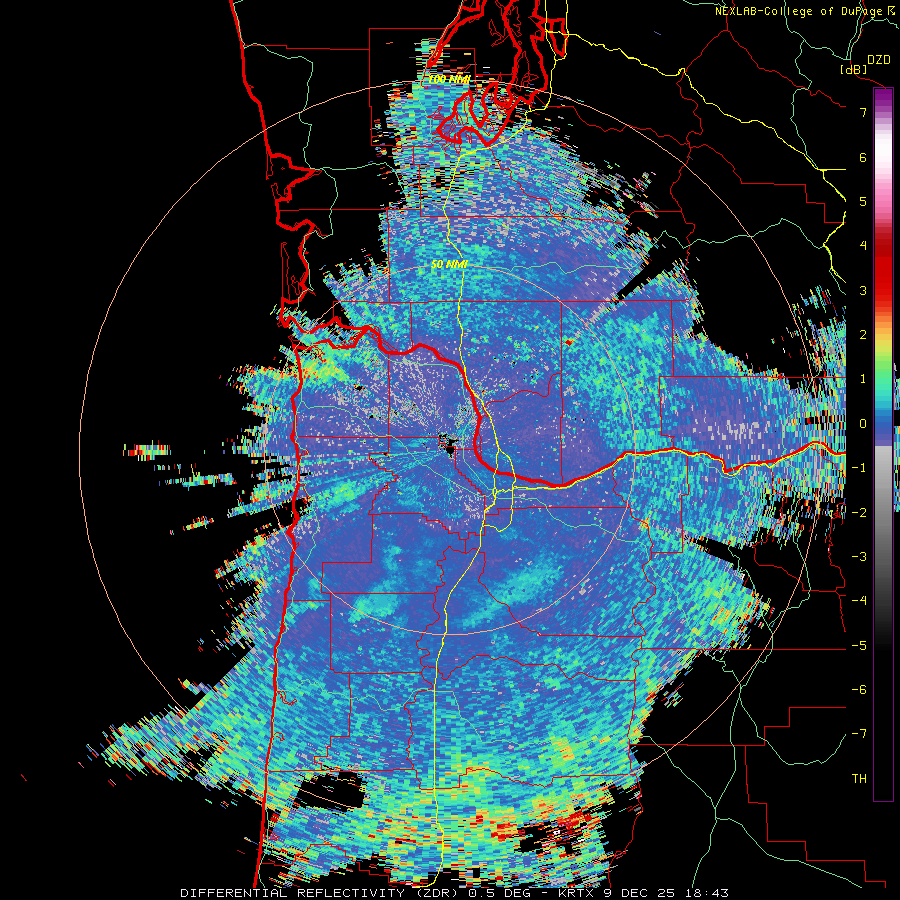Click the green segment of color bar
This screenshot has height=900, width=900.
[883, 370]
